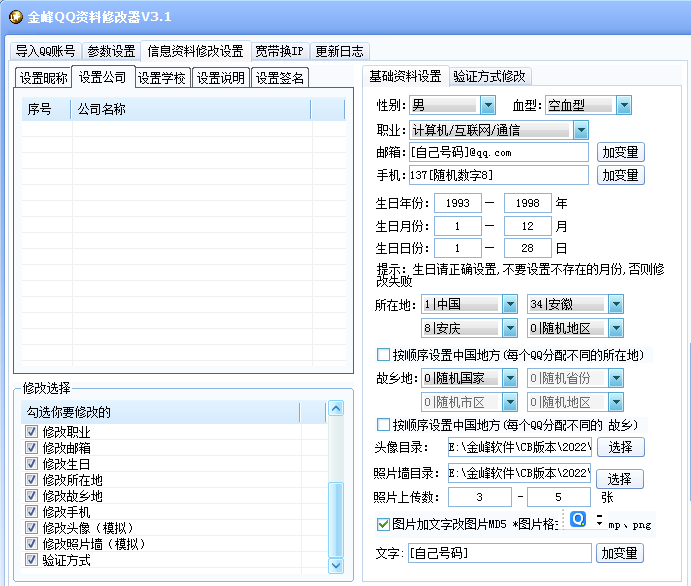Click photo upload maximum field 5
This screenshot has height=586, width=691.
[x=559, y=497]
